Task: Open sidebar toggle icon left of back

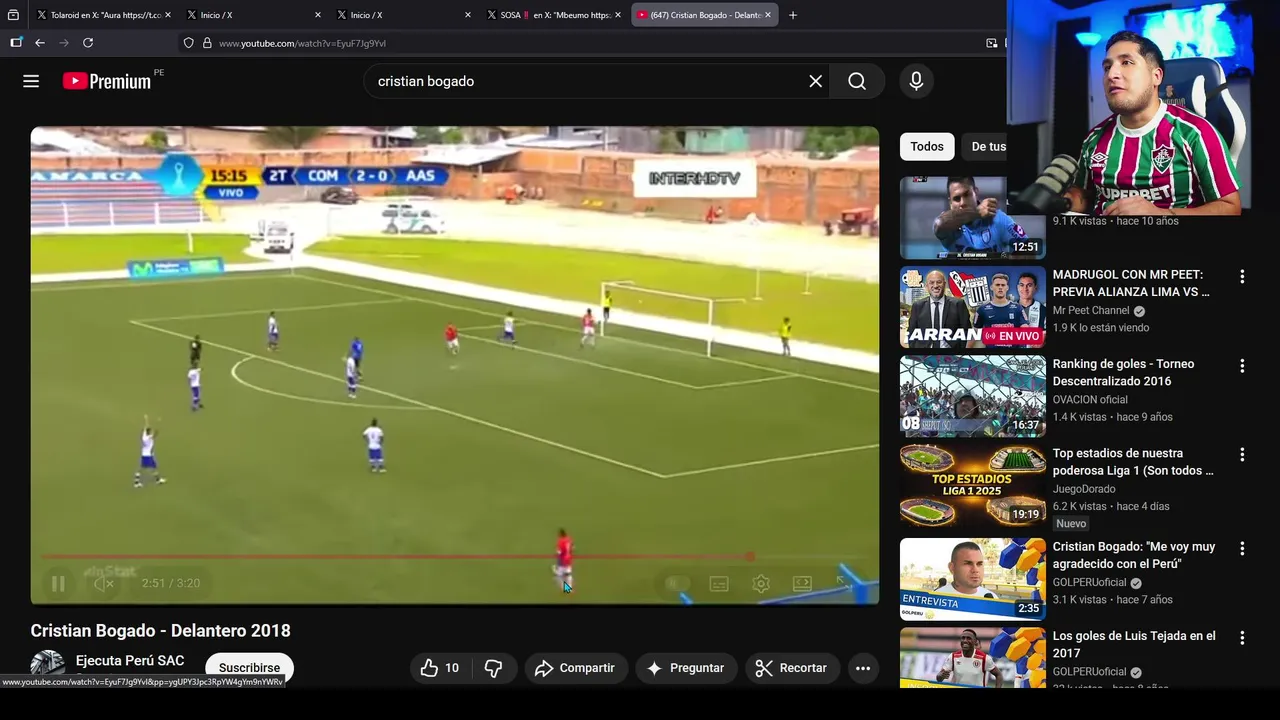Action: coord(16,43)
